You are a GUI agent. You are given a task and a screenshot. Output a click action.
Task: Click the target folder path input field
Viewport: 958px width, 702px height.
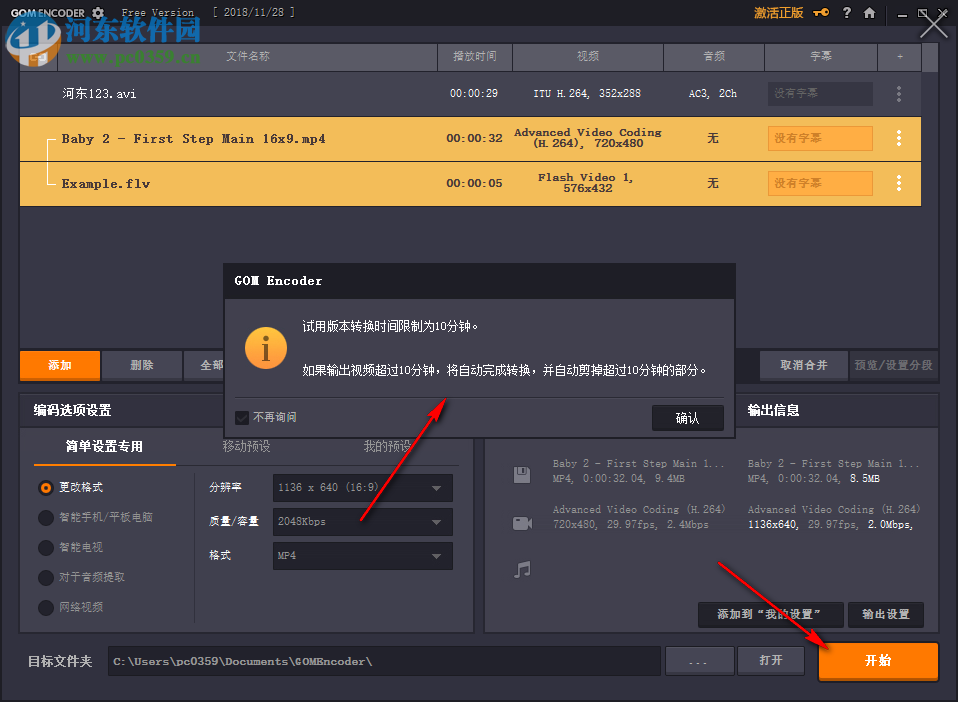(380, 660)
